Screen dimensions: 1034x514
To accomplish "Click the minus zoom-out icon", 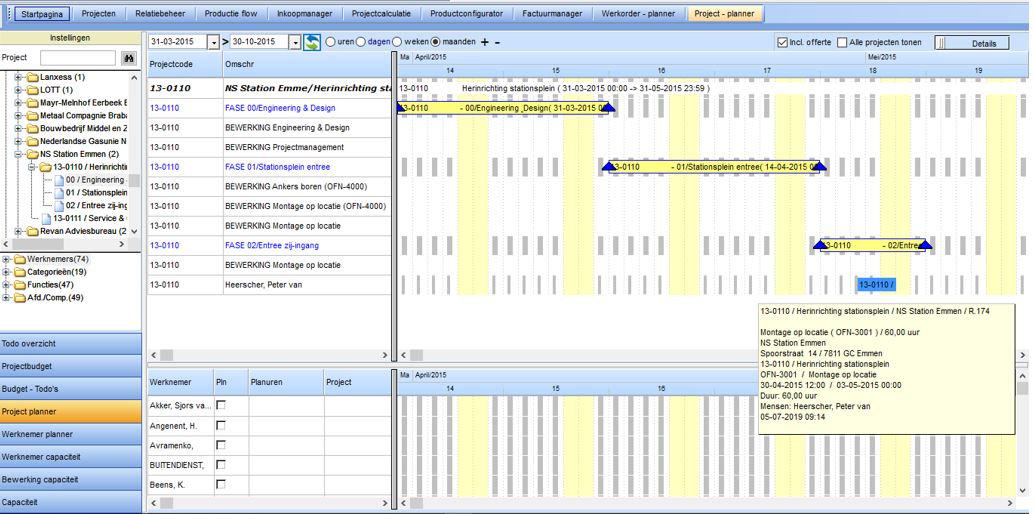I will (x=497, y=42).
